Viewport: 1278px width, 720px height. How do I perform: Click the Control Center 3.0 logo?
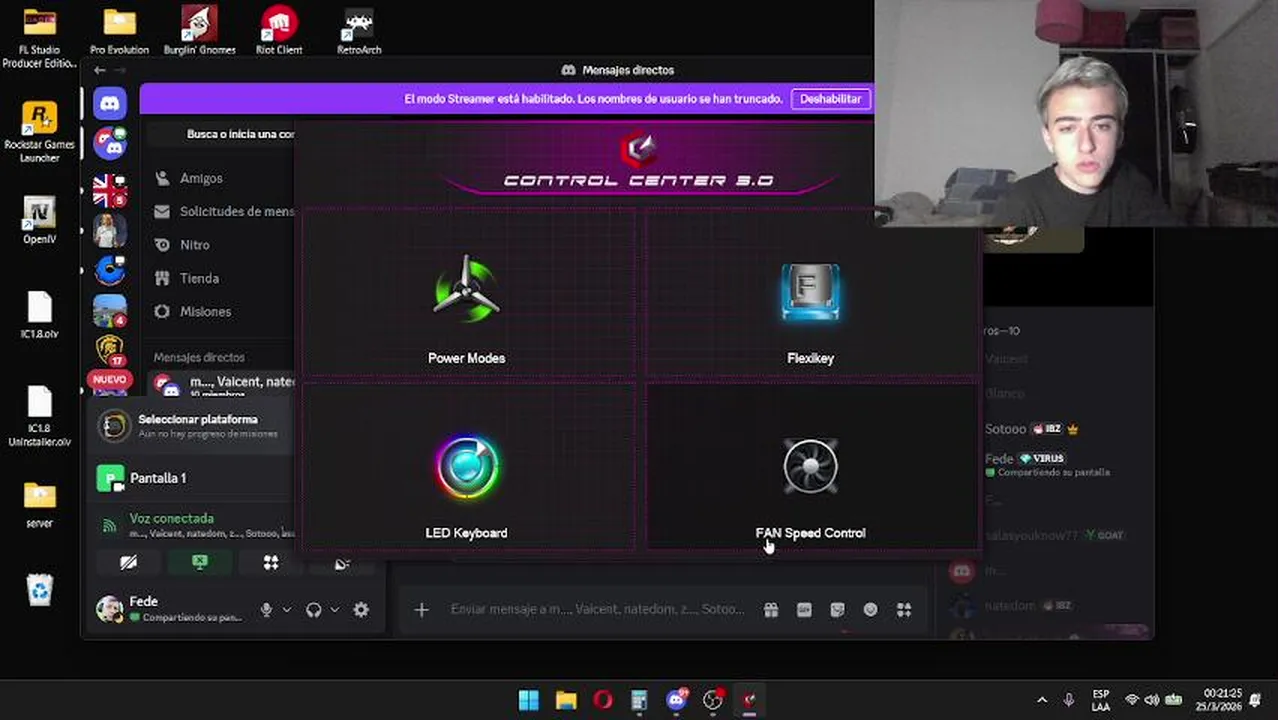click(639, 150)
